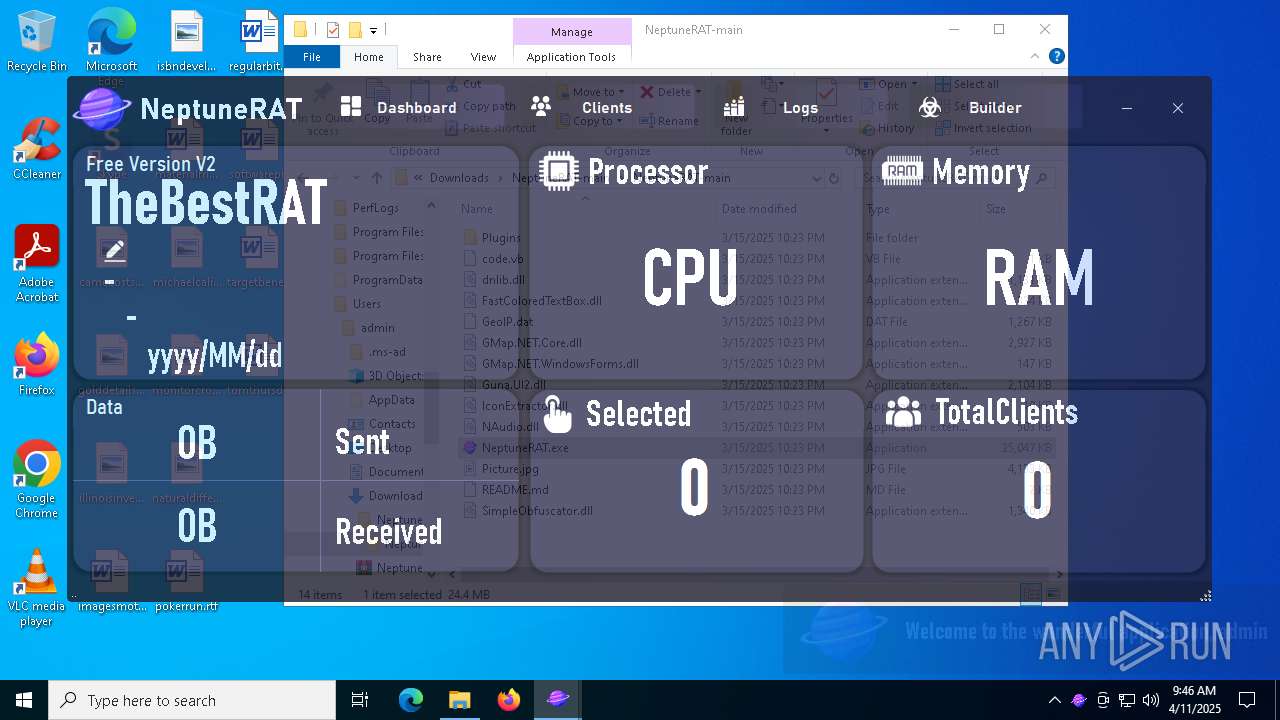Open Task View on the taskbar

tap(360, 700)
